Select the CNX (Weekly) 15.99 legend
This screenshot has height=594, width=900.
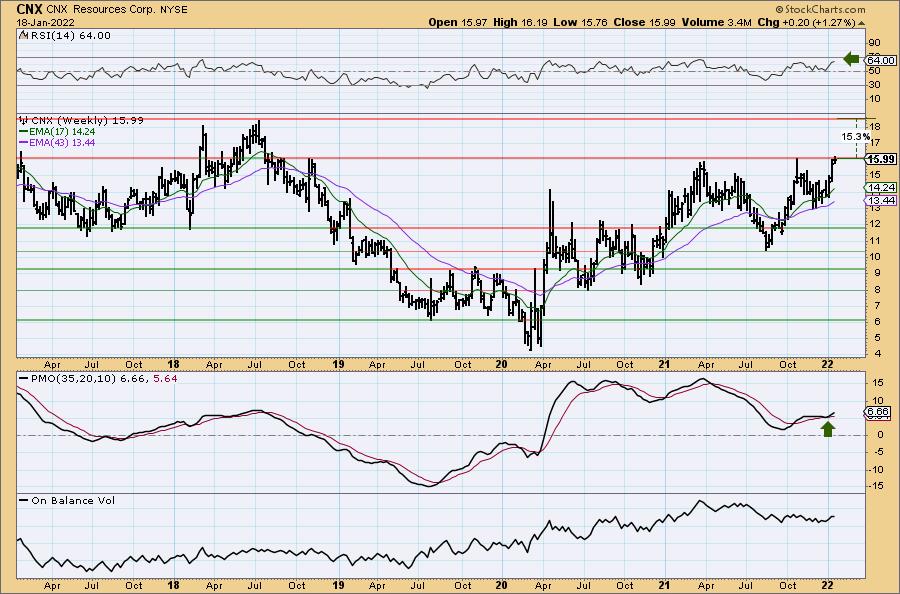[87, 121]
